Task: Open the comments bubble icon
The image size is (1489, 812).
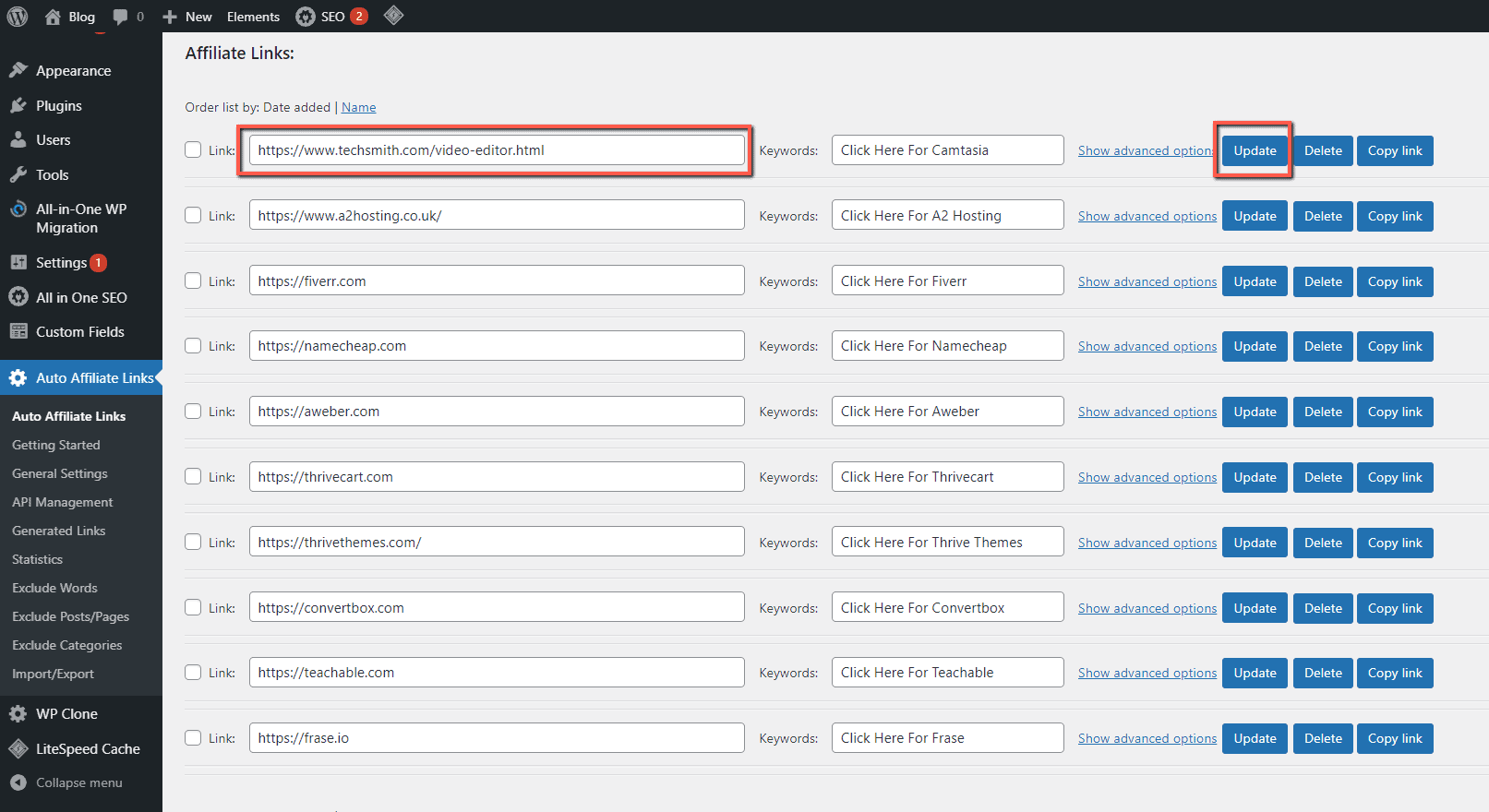Action: [121, 17]
